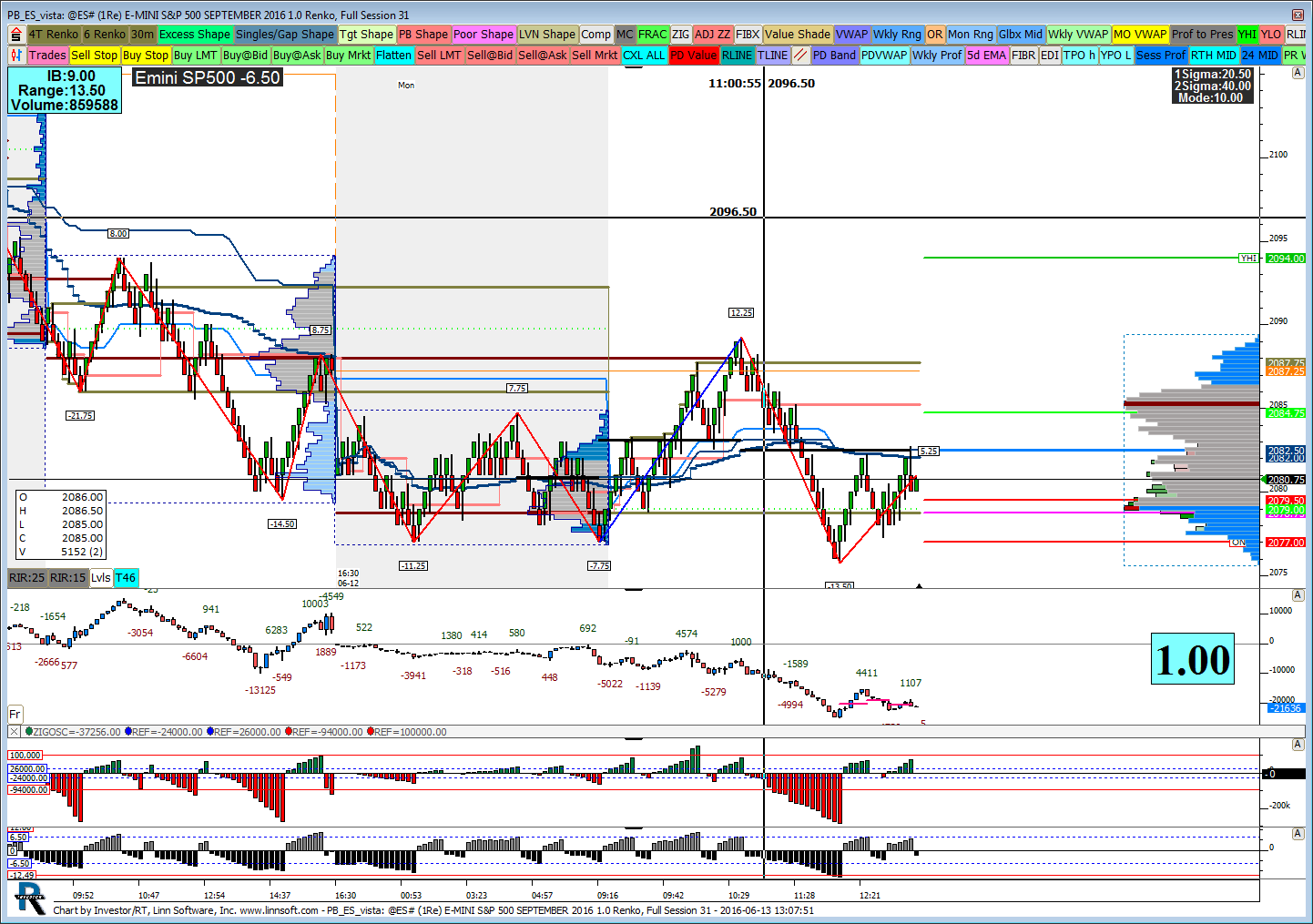This screenshot has width=1313, height=924.
Task: Click the Trades button
Action: 47,56
